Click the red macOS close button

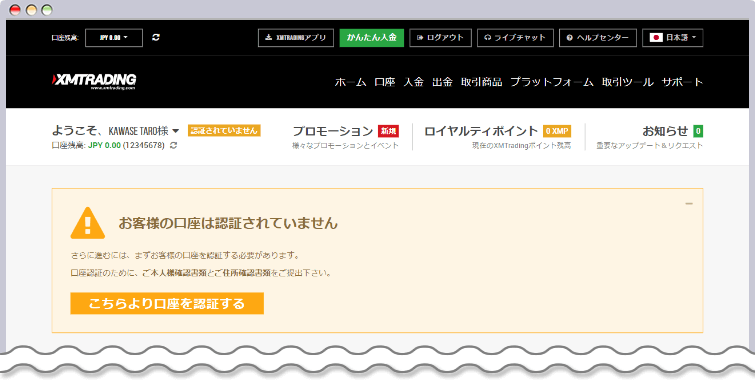[x=15, y=10]
